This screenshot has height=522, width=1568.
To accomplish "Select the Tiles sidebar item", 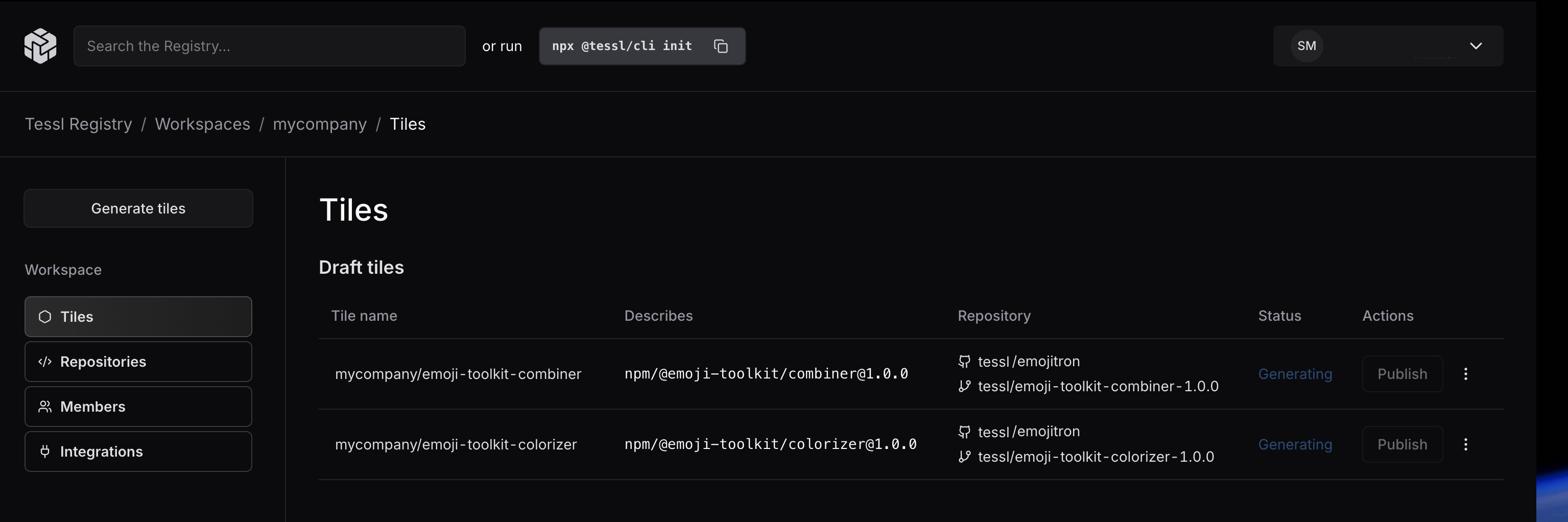I will click(x=138, y=317).
